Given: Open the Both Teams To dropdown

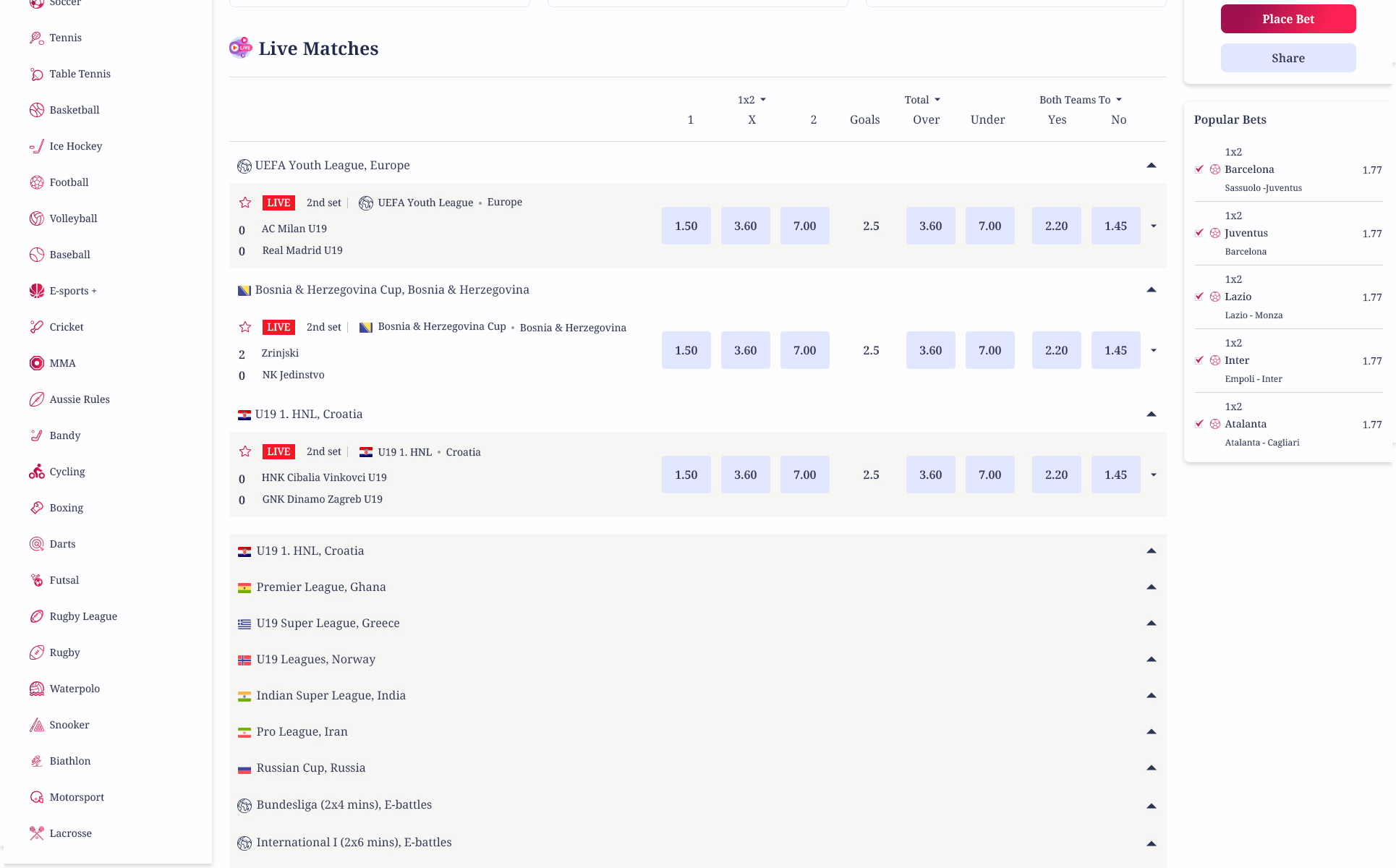Looking at the screenshot, I should (1080, 100).
